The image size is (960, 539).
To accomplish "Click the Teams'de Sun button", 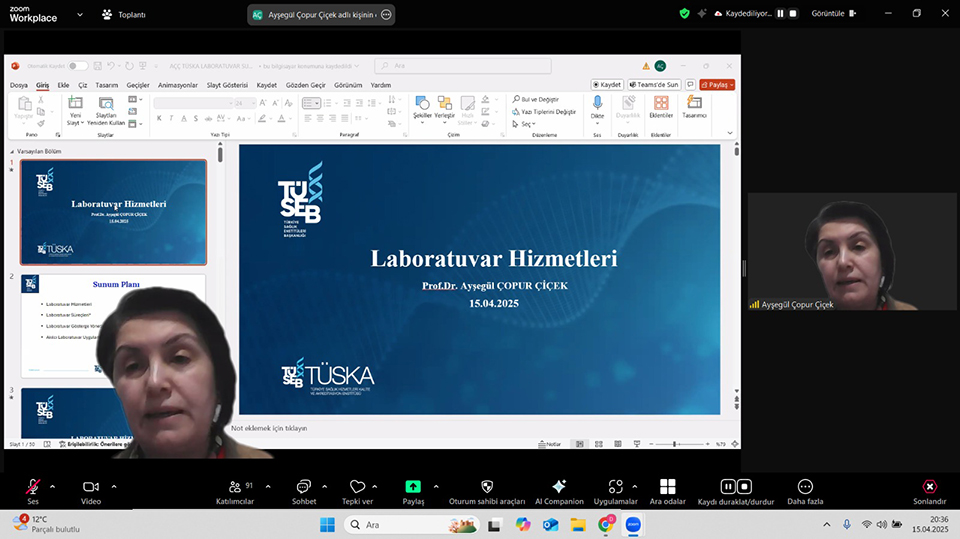I will coord(655,85).
